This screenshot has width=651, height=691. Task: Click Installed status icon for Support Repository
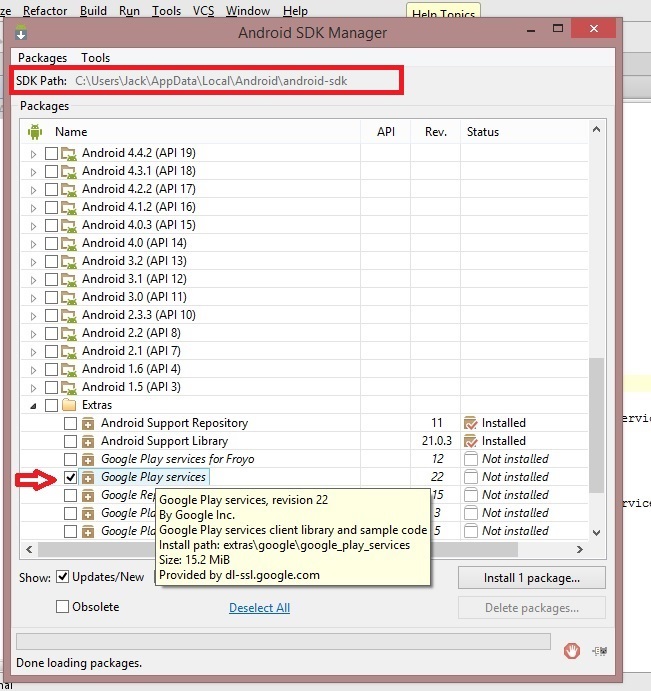coord(471,423)
